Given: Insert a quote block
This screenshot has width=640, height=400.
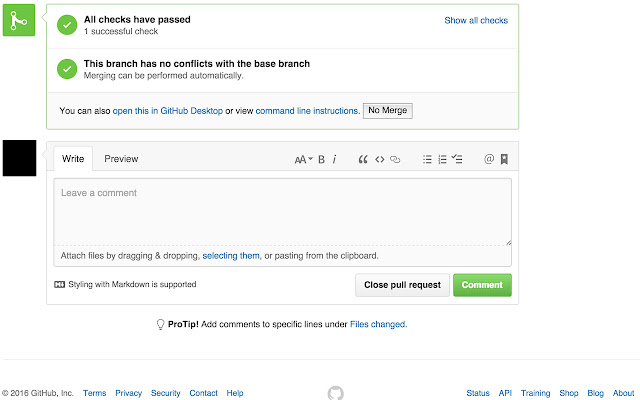Looking at the screenshot, I should (363, 159).
